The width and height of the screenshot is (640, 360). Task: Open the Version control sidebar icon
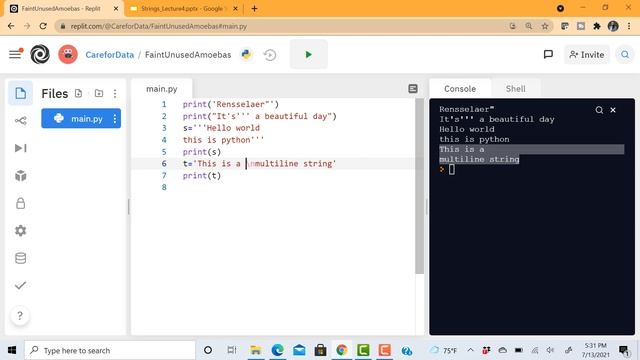point(20,120)
